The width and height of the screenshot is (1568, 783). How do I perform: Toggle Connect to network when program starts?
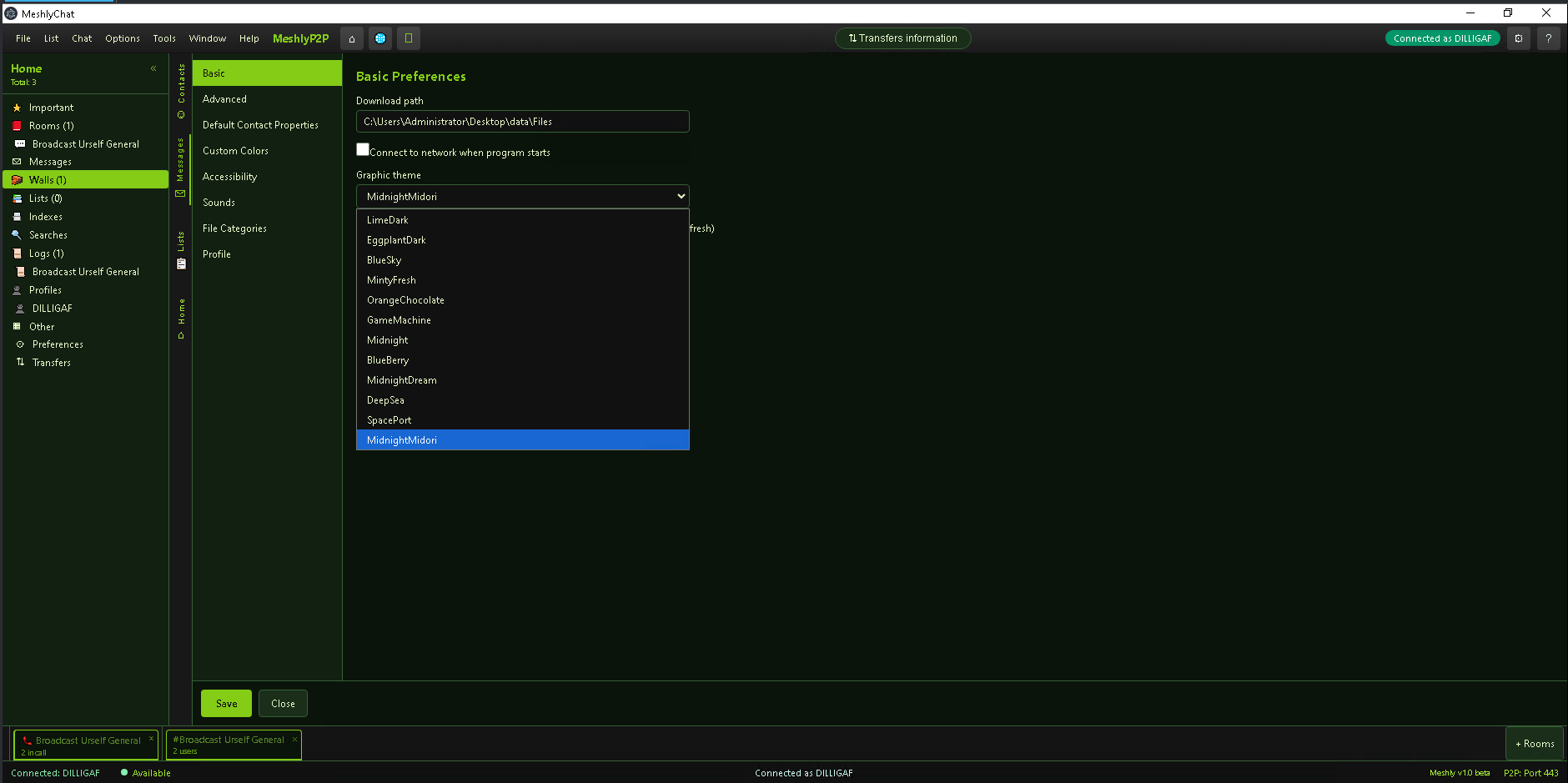[x=363, y=149]
